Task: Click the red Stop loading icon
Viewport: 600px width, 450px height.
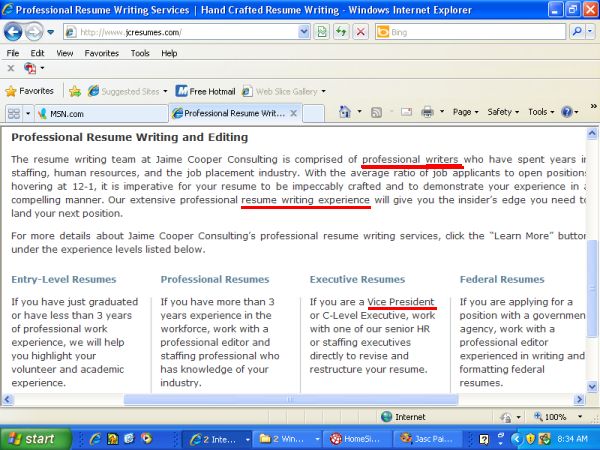Action: tap(360, 32)
